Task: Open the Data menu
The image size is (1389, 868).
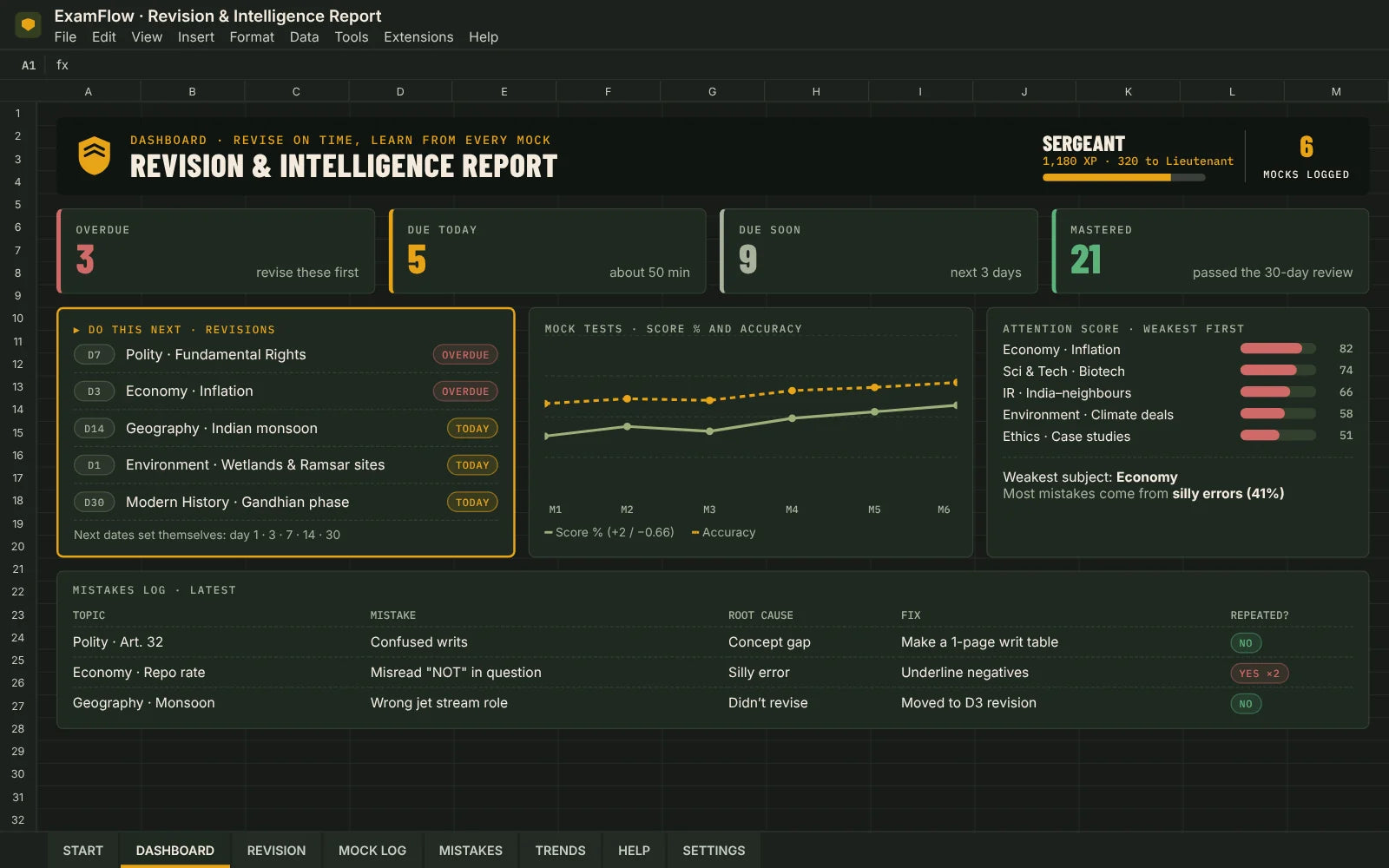Action: [x=304, y=37]
